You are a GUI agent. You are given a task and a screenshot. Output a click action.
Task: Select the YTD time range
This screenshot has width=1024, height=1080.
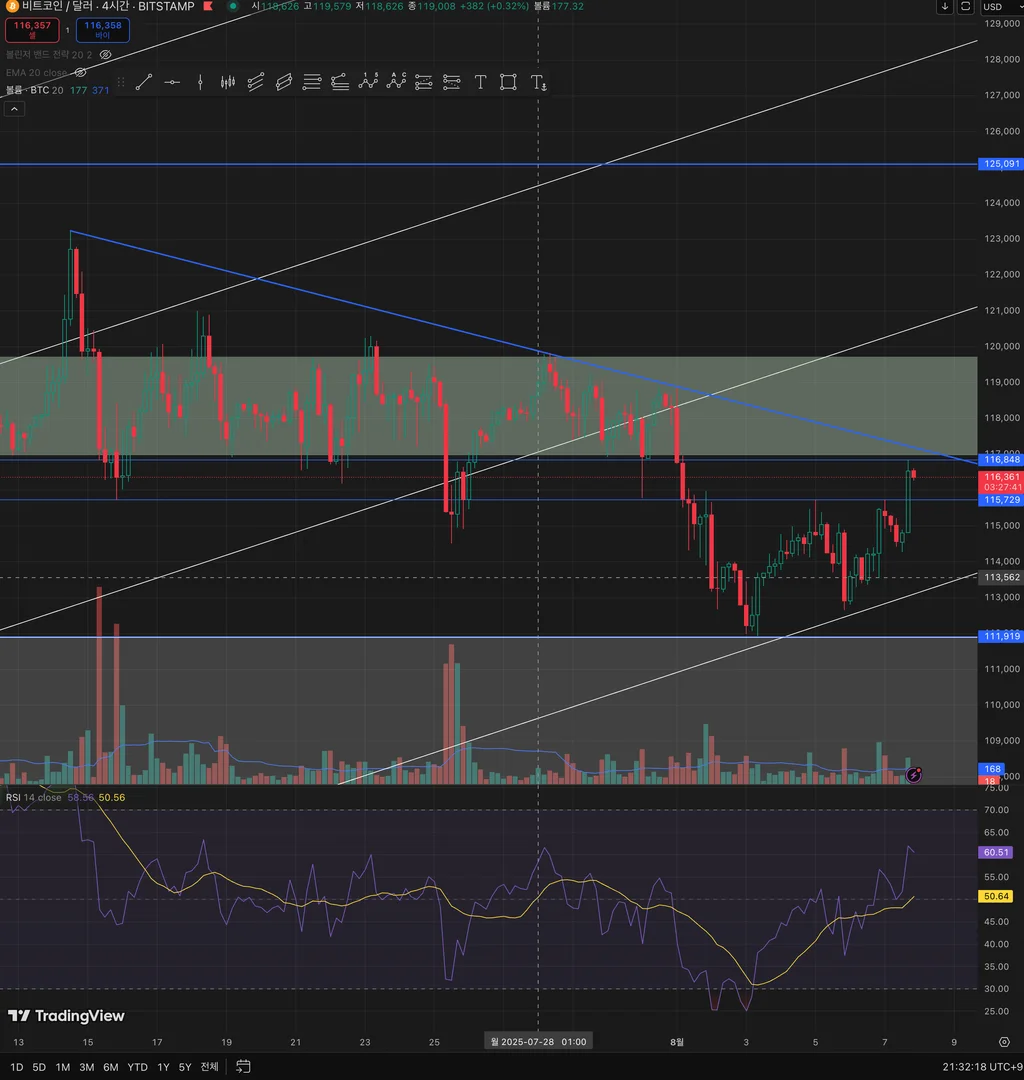click(x=138, y=1067)
